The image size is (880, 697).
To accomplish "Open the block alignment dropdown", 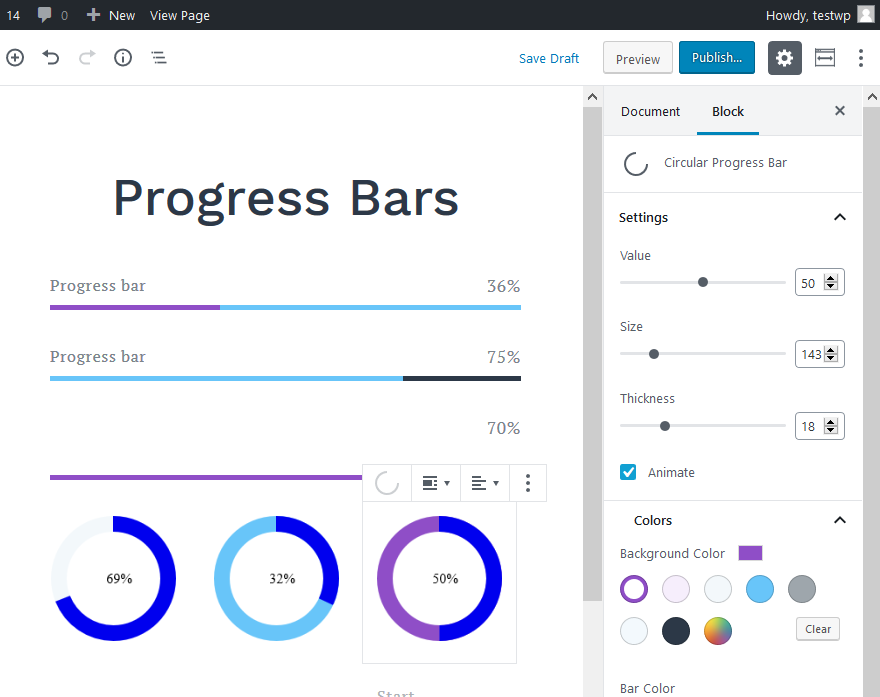I will (435, 483).
